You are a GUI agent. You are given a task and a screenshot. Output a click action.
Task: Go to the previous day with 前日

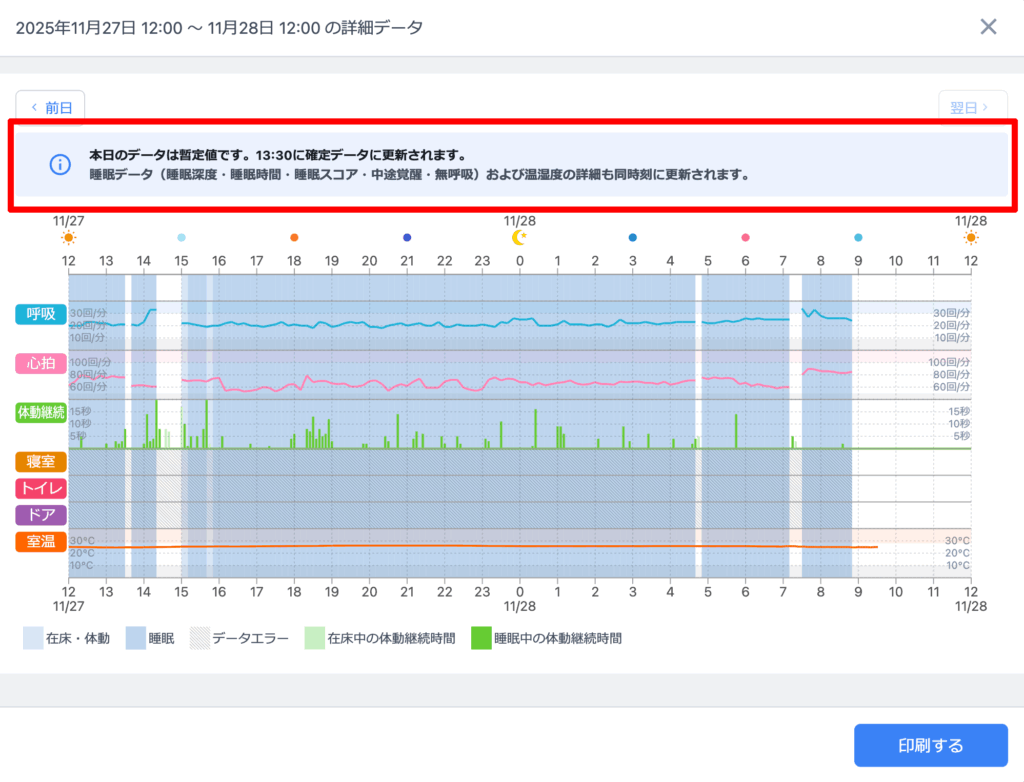pos(50,107)
